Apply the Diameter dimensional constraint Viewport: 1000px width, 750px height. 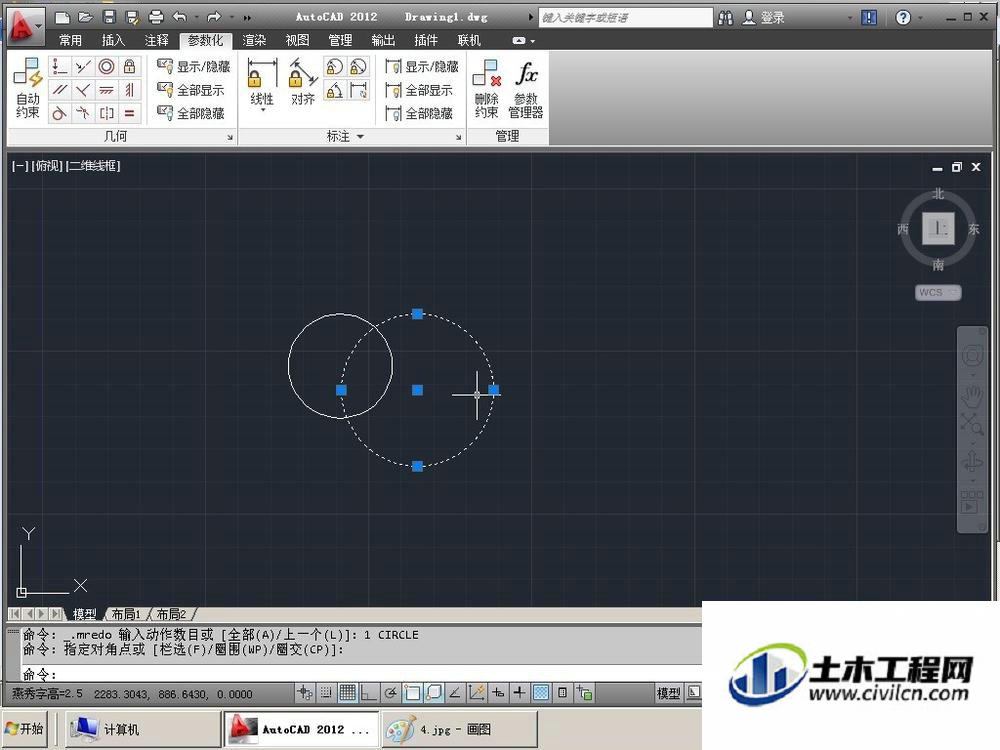coord(358,66)
